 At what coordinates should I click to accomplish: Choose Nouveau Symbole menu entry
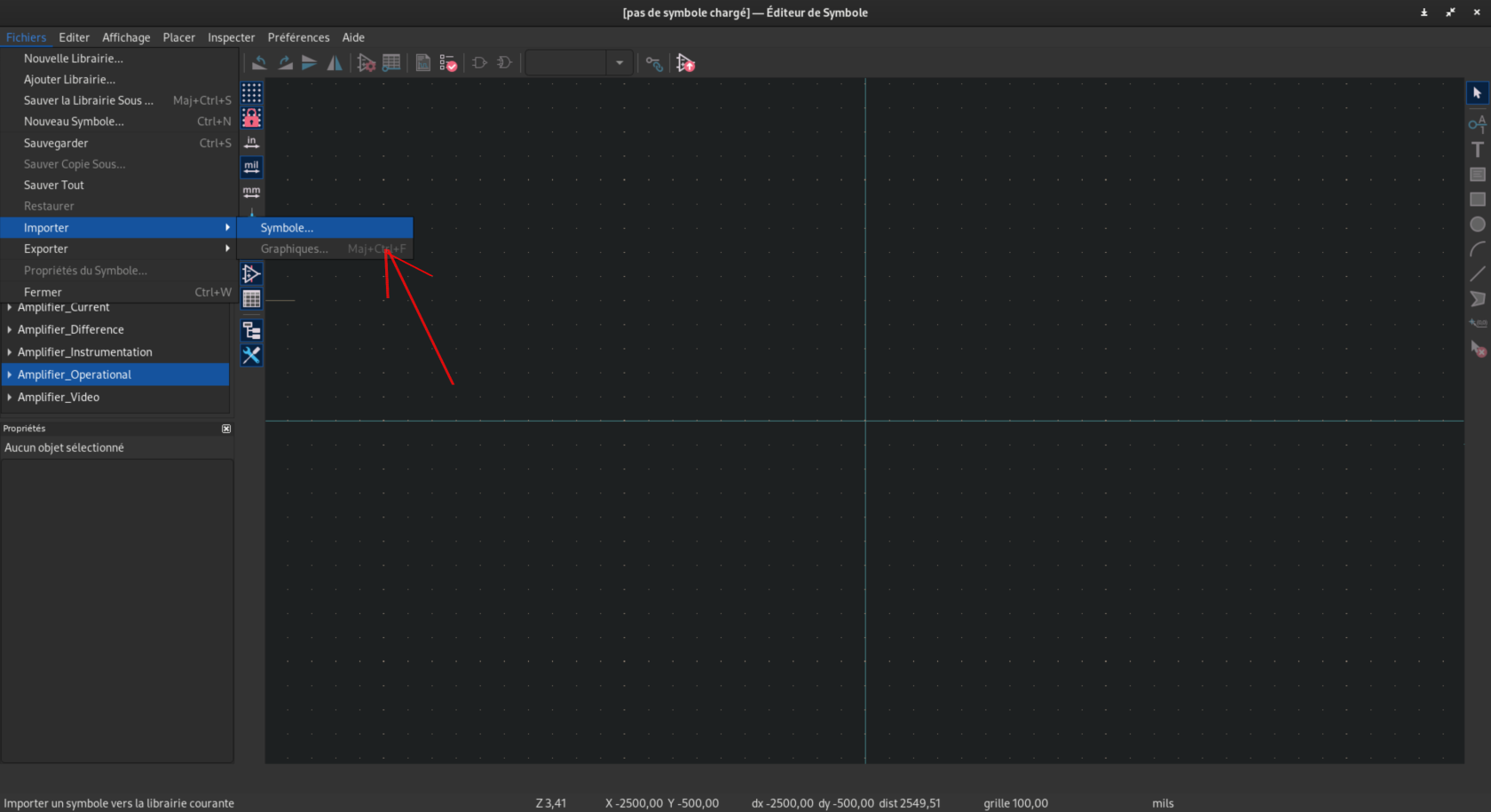[x=119, y=122]
